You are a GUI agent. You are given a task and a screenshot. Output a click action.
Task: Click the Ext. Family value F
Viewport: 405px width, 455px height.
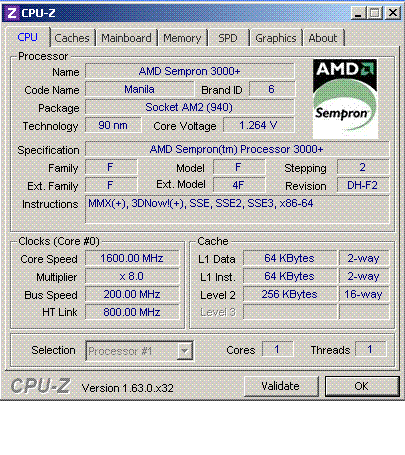pos(111,185)
